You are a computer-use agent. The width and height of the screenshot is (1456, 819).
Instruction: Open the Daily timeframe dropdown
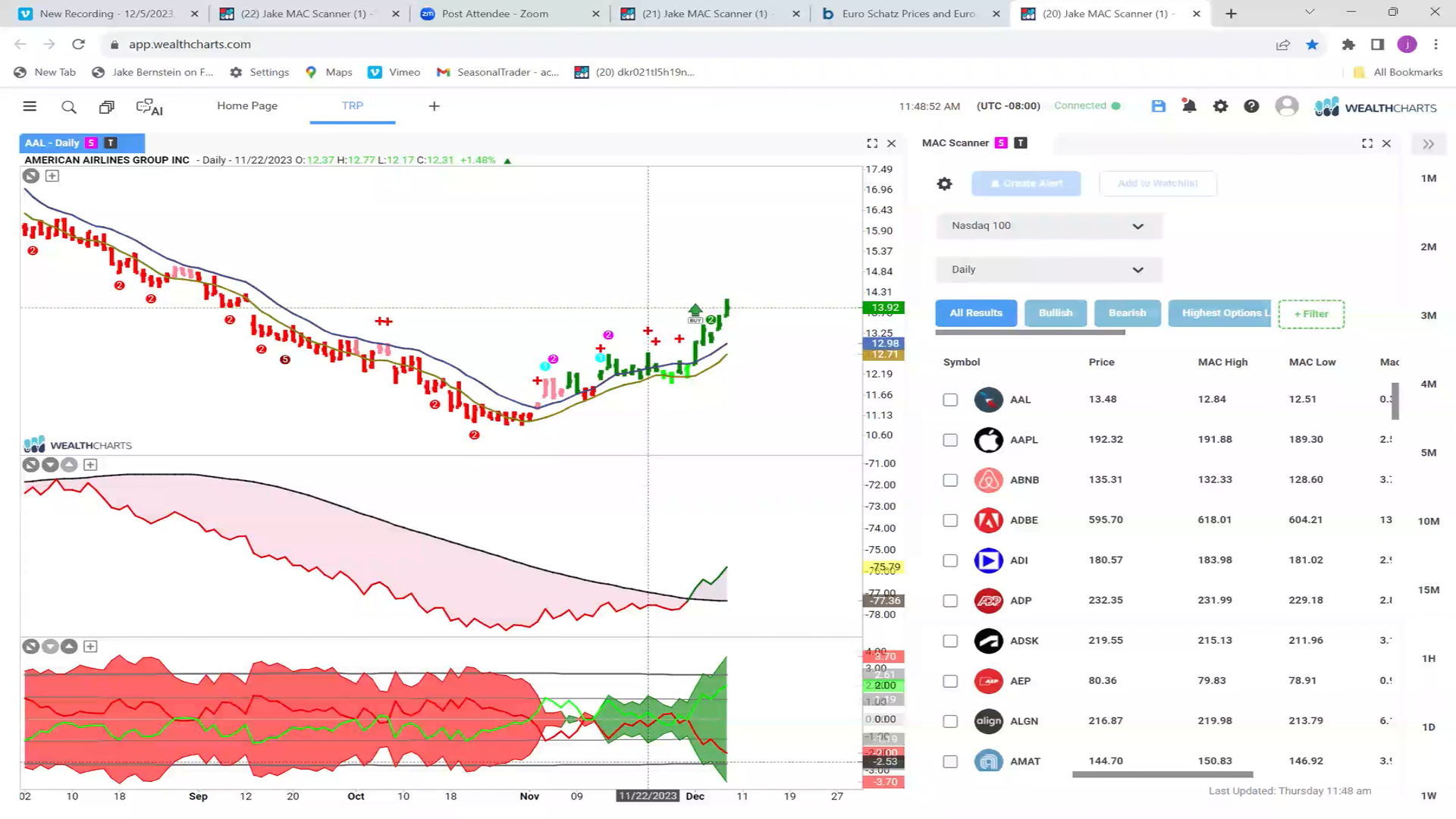(x=1049, y=270)
